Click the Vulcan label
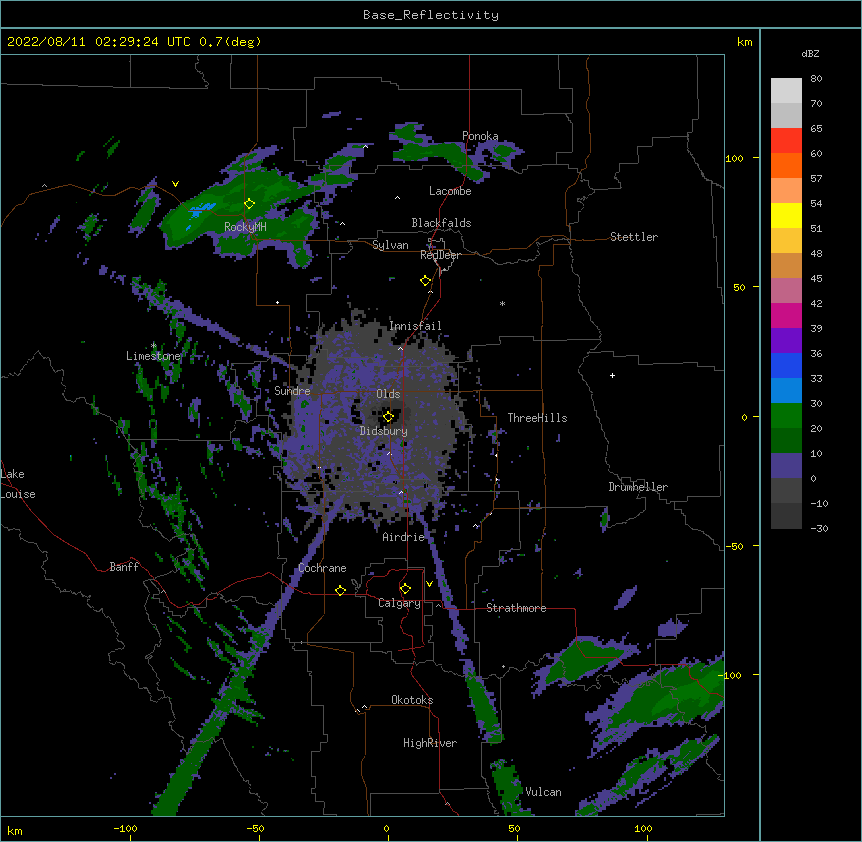This screenshot has width=862, height=842. coord(543,792)
